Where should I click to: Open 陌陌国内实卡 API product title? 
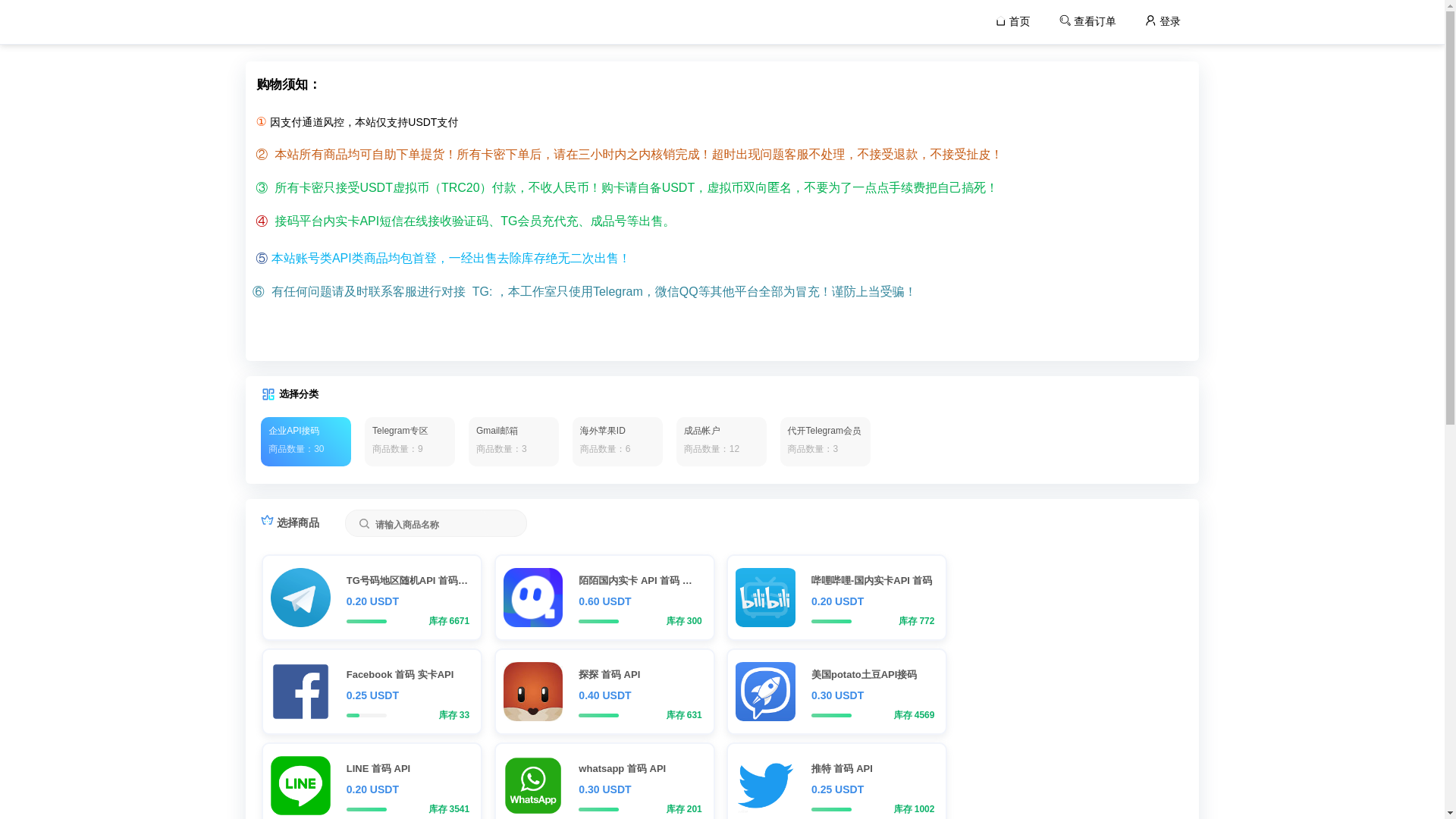point(635,581)
